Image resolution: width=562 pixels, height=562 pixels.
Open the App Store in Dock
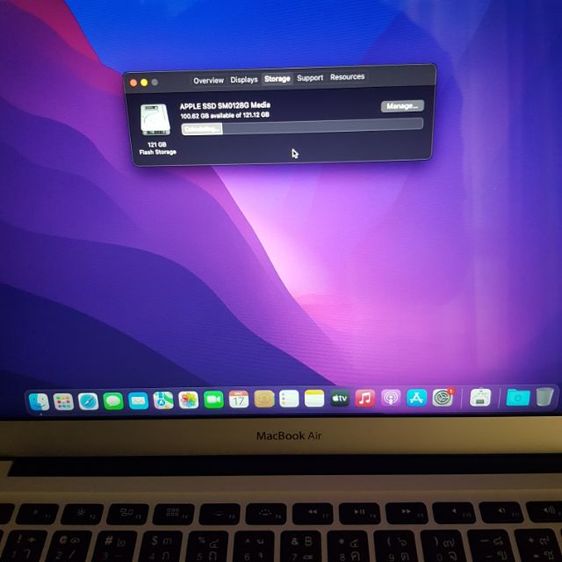point(416,397)
